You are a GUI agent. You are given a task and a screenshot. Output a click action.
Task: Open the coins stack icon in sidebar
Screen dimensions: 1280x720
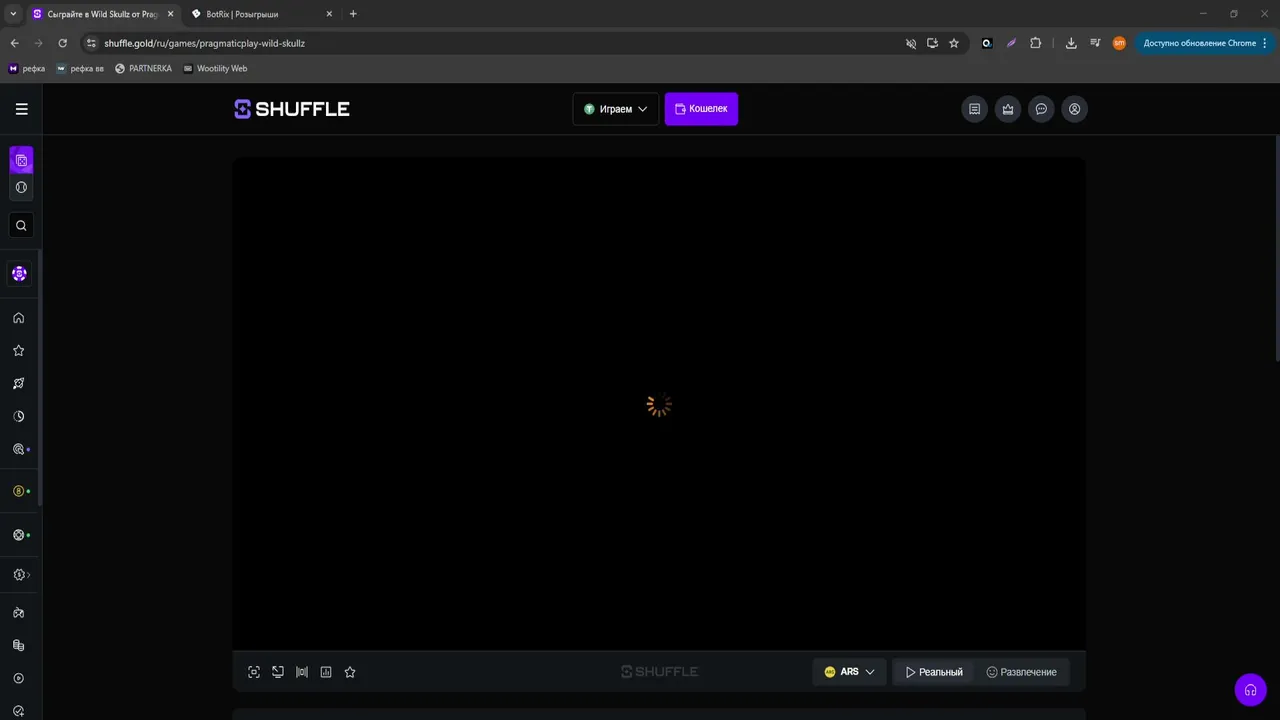coord(18,646)
